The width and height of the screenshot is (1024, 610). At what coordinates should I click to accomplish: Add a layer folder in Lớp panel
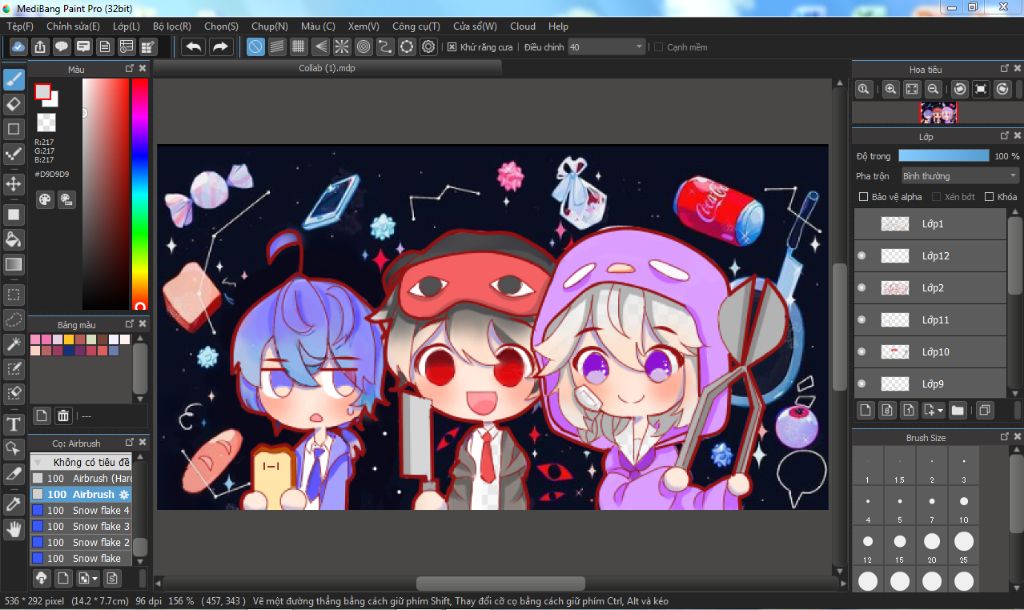(957, 410)
